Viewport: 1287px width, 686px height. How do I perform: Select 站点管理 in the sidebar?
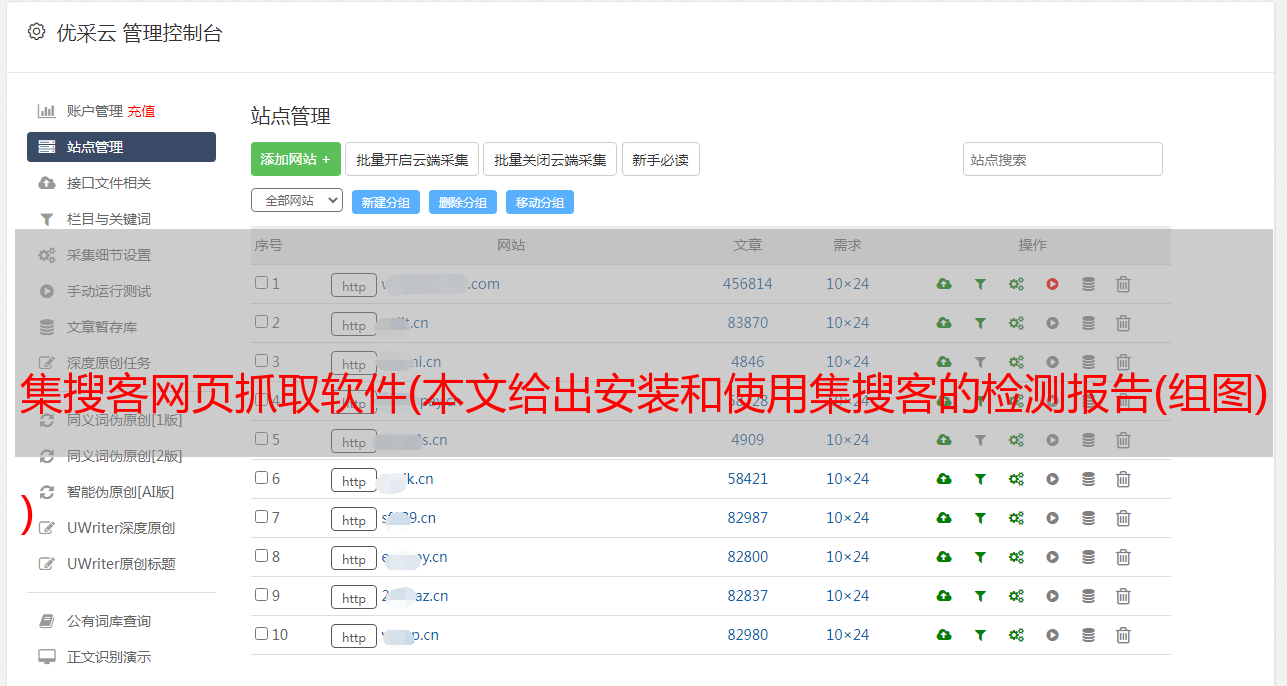(121, 147)
